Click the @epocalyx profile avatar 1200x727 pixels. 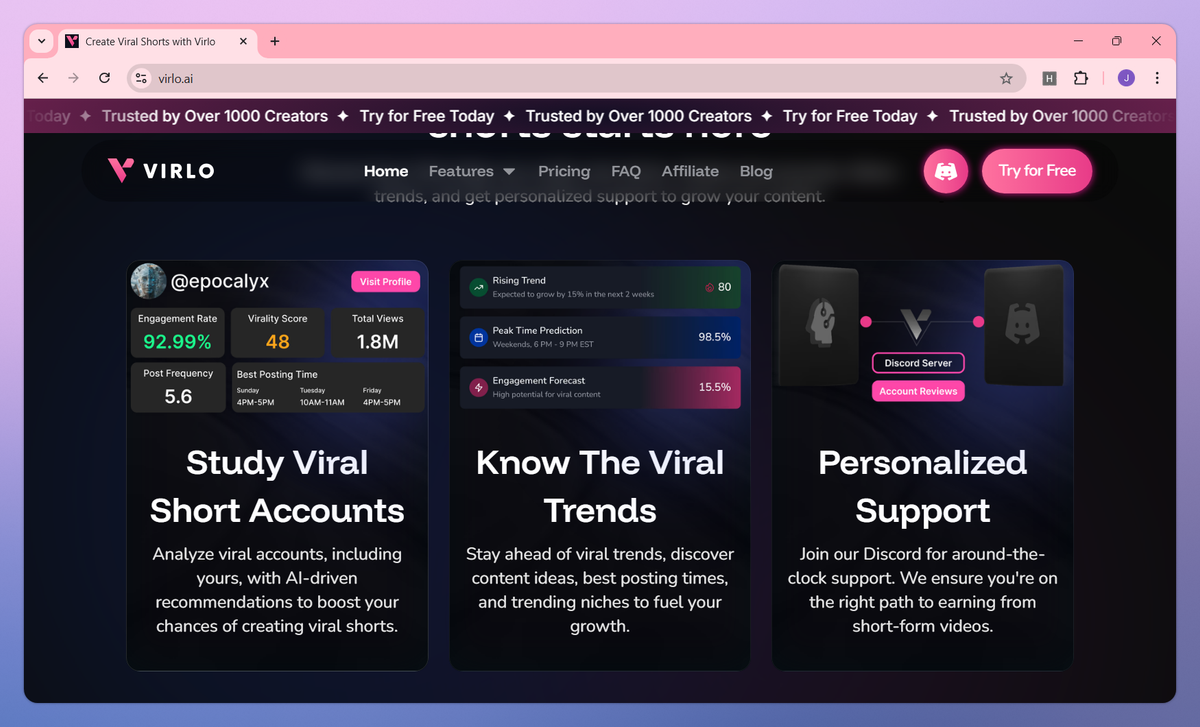148,281
